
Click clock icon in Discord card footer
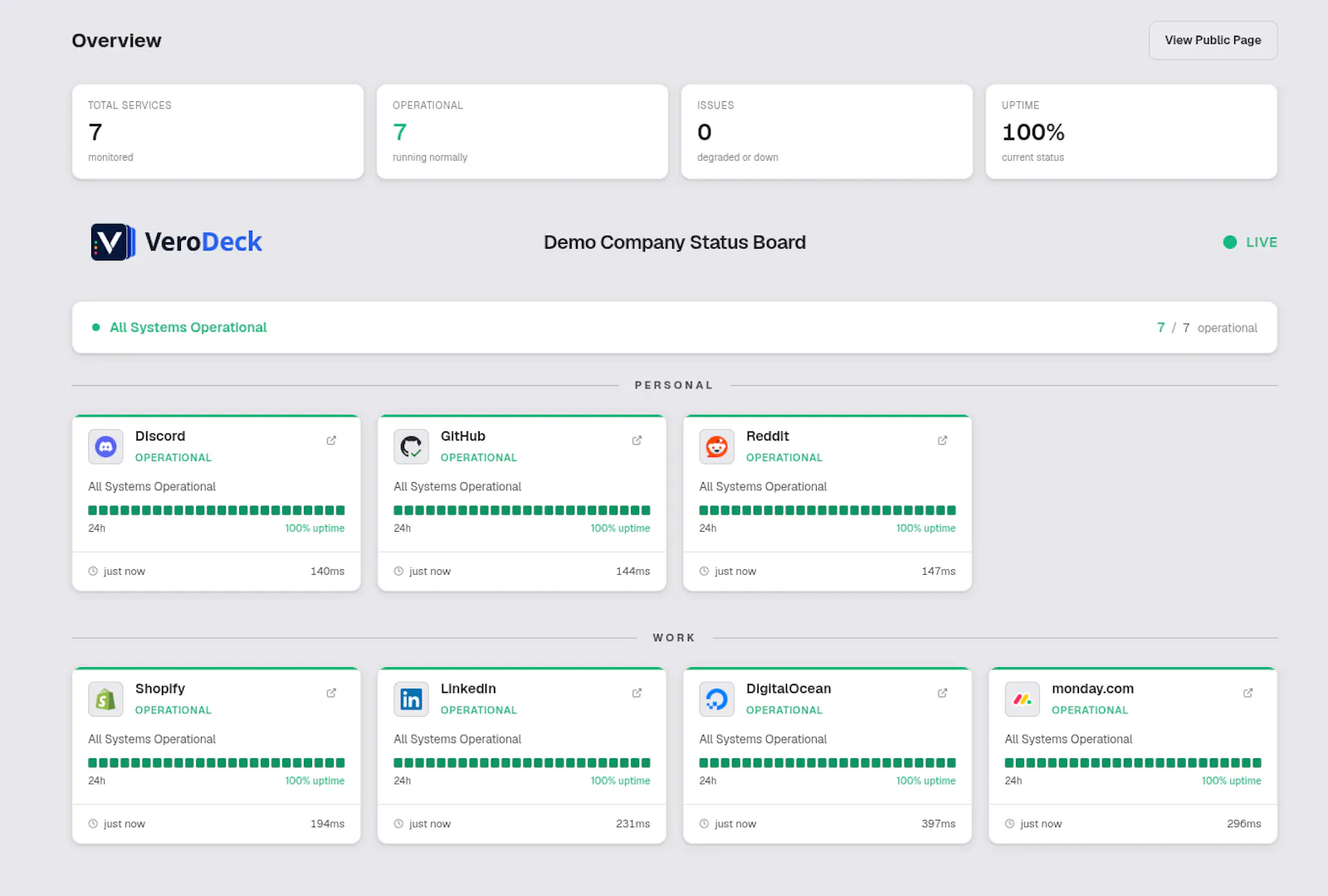[x=93, y=571]
